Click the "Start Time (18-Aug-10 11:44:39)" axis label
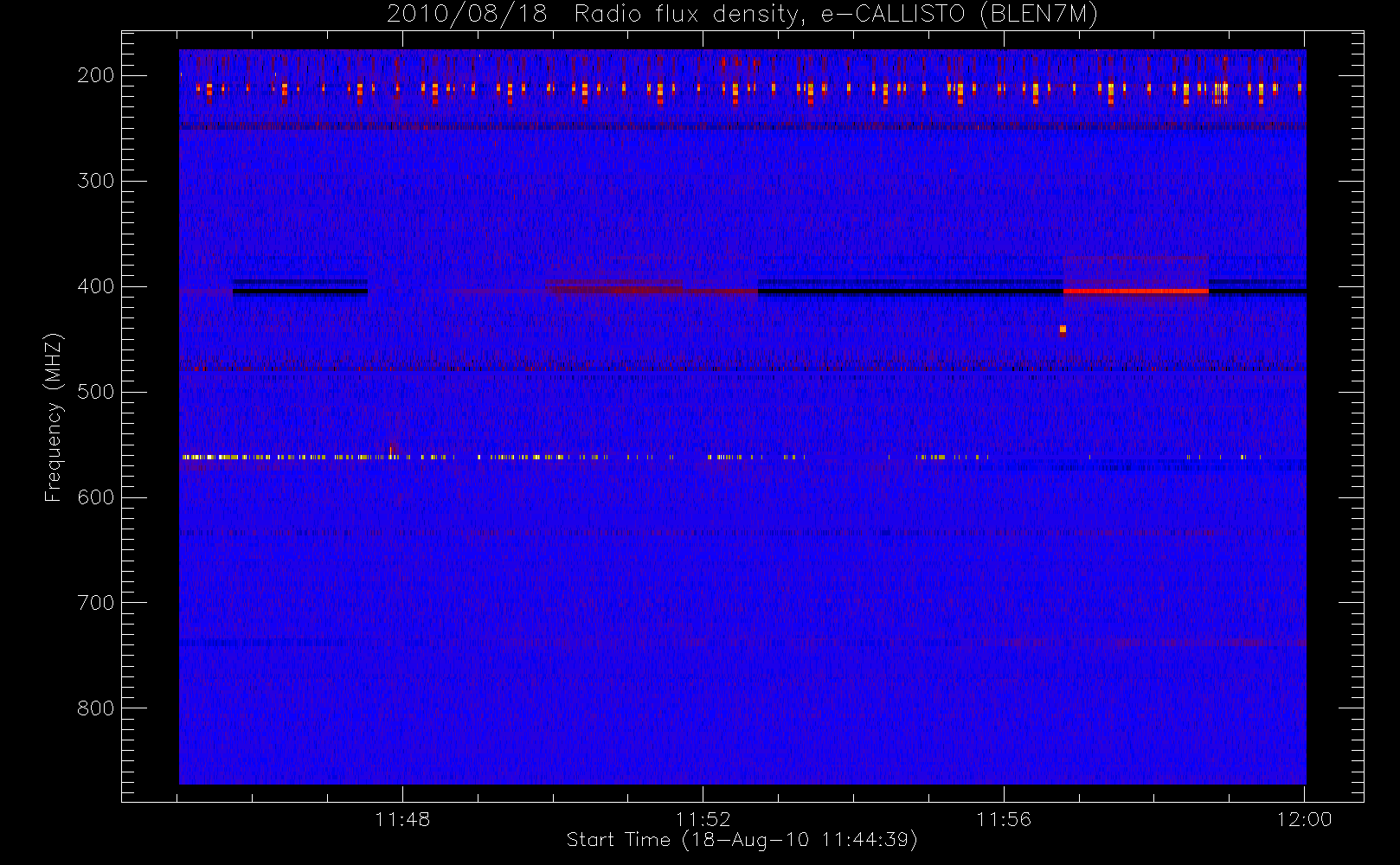The width and height of the screenshot is (1400, 865). tap(742, 840)
